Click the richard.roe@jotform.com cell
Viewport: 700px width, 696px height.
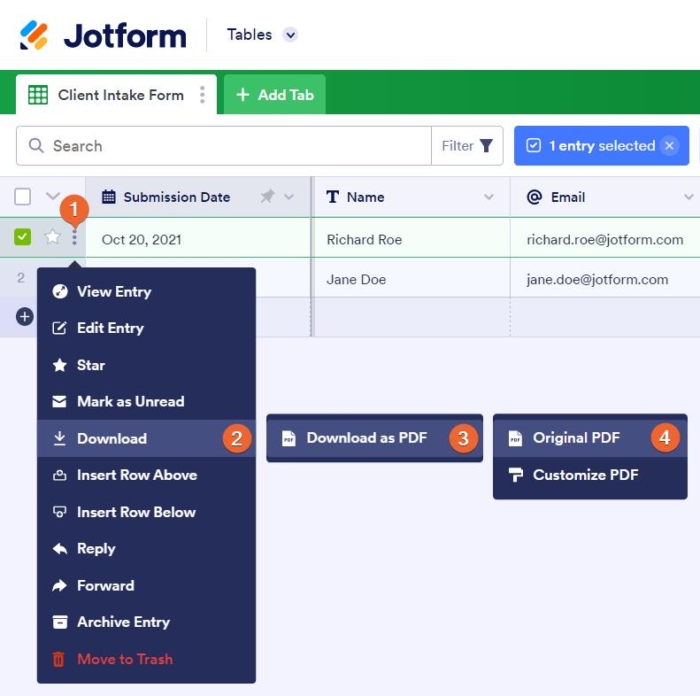pyautogui.click(x=605, y=239)
